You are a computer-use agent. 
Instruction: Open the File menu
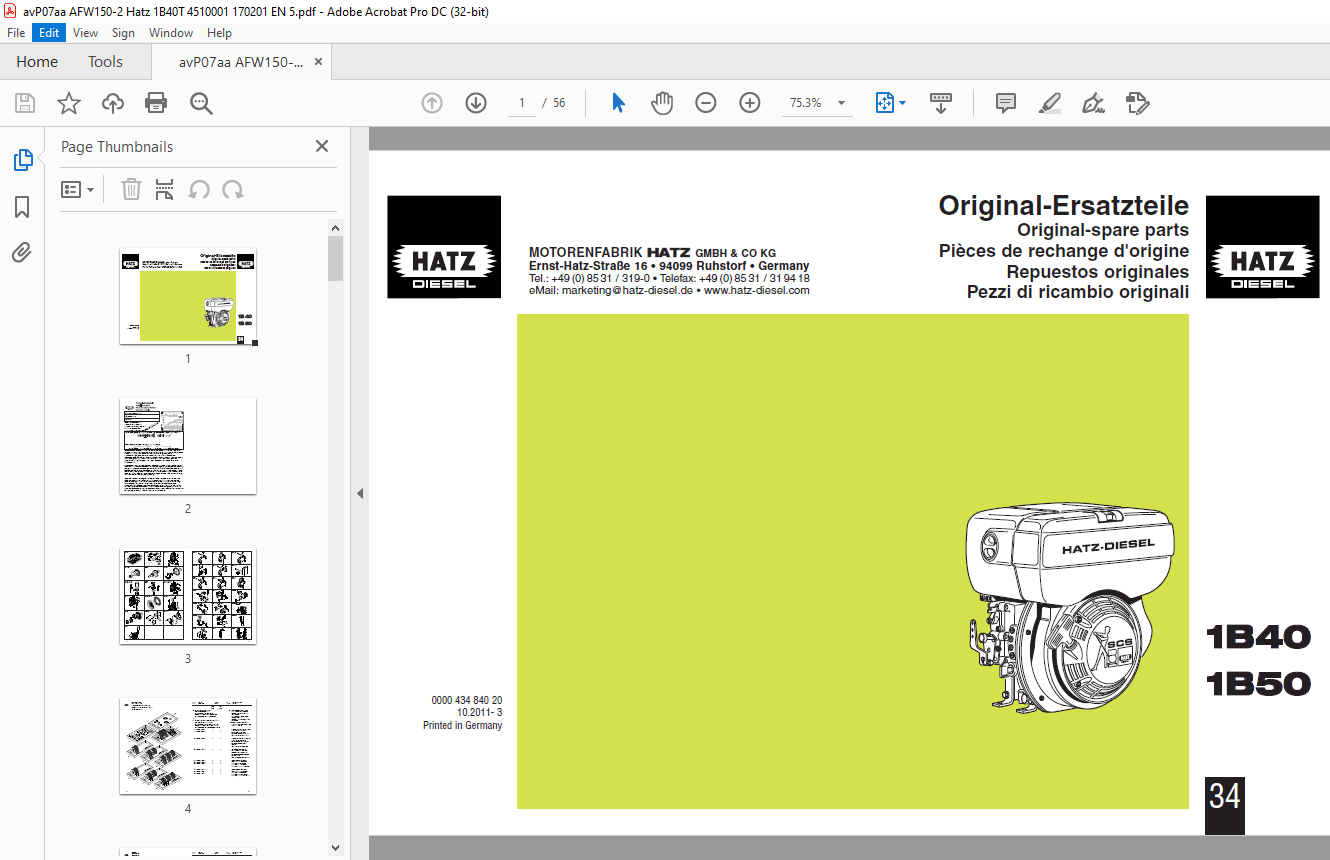click(x=16, y=33)
